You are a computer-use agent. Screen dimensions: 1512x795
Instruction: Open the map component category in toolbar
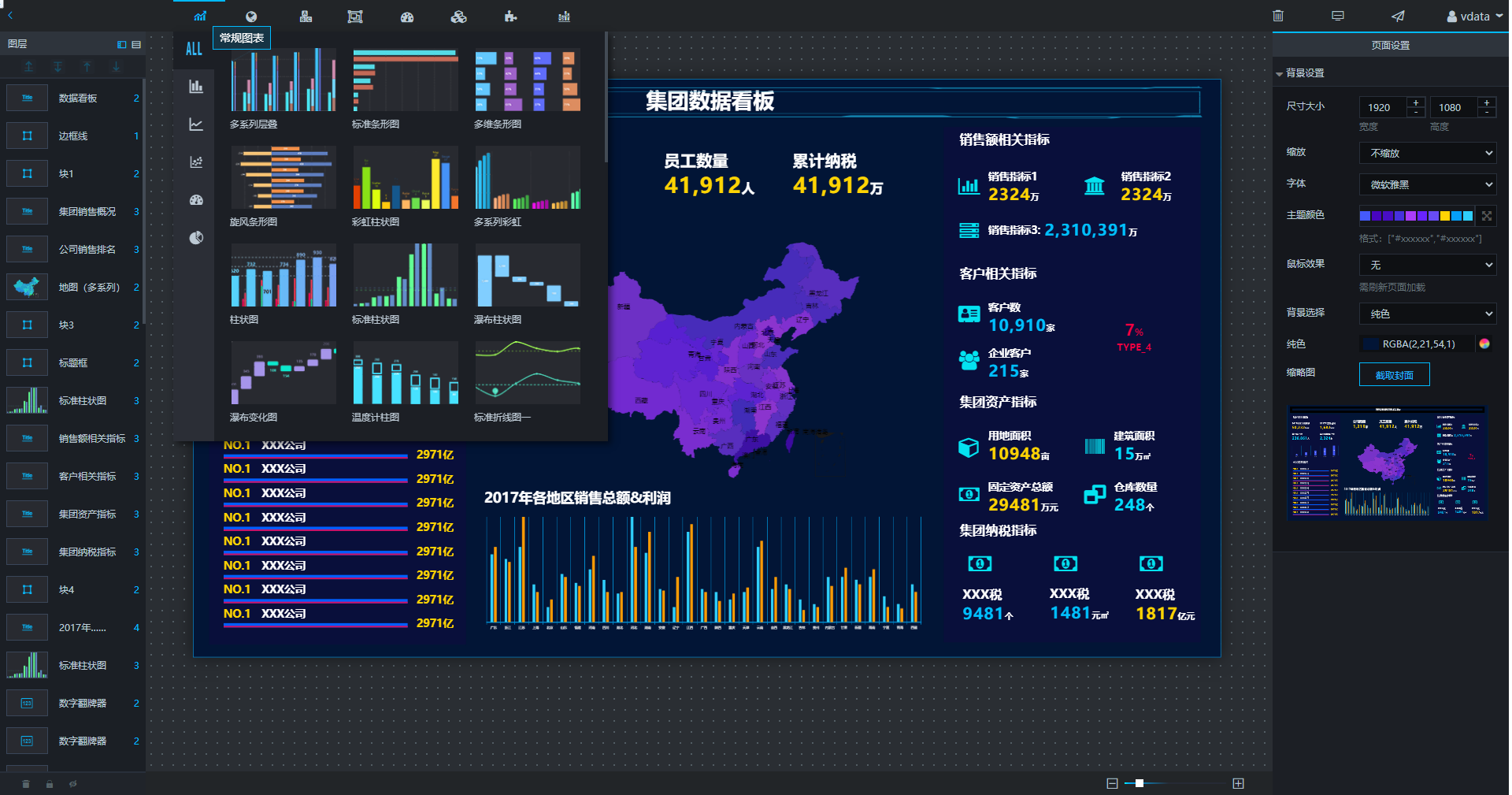click(x=253, y=16)
